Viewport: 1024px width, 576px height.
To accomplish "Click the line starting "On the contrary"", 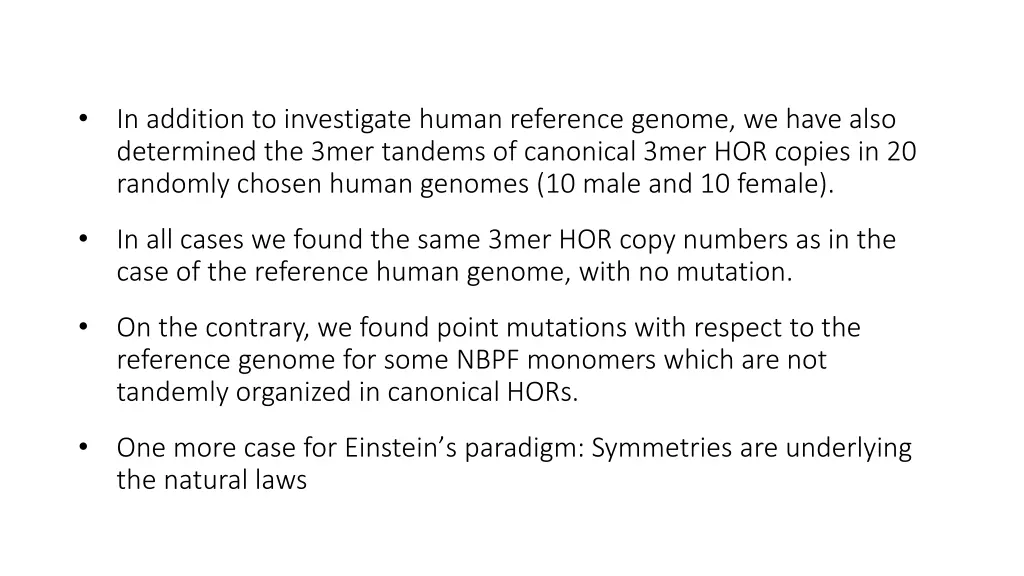I will click(x=488, y=328).
